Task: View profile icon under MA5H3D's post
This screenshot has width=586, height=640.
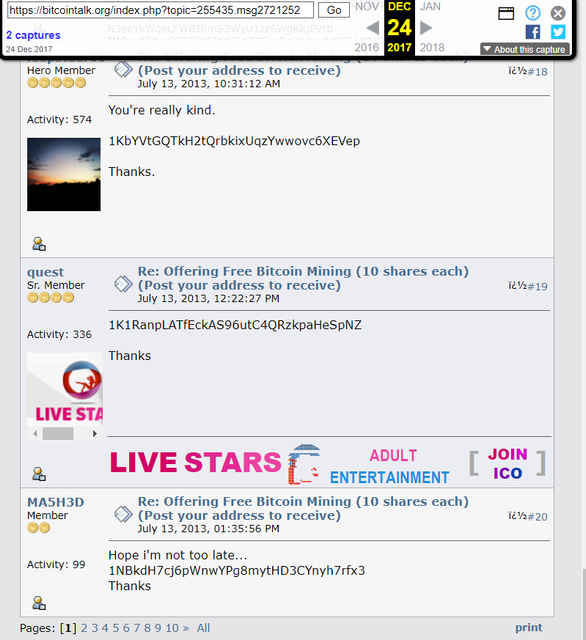Action: coord(39,603)
